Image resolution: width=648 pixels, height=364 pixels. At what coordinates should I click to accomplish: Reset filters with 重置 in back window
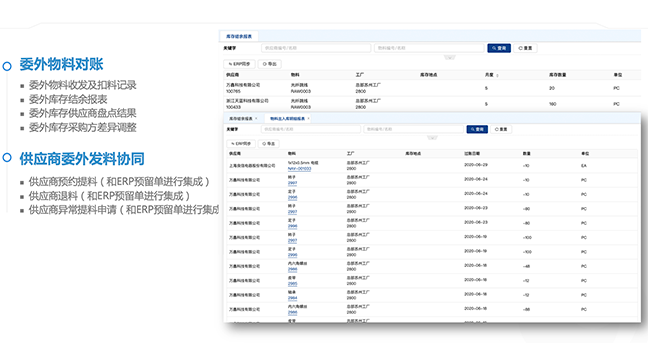(525, 48)
